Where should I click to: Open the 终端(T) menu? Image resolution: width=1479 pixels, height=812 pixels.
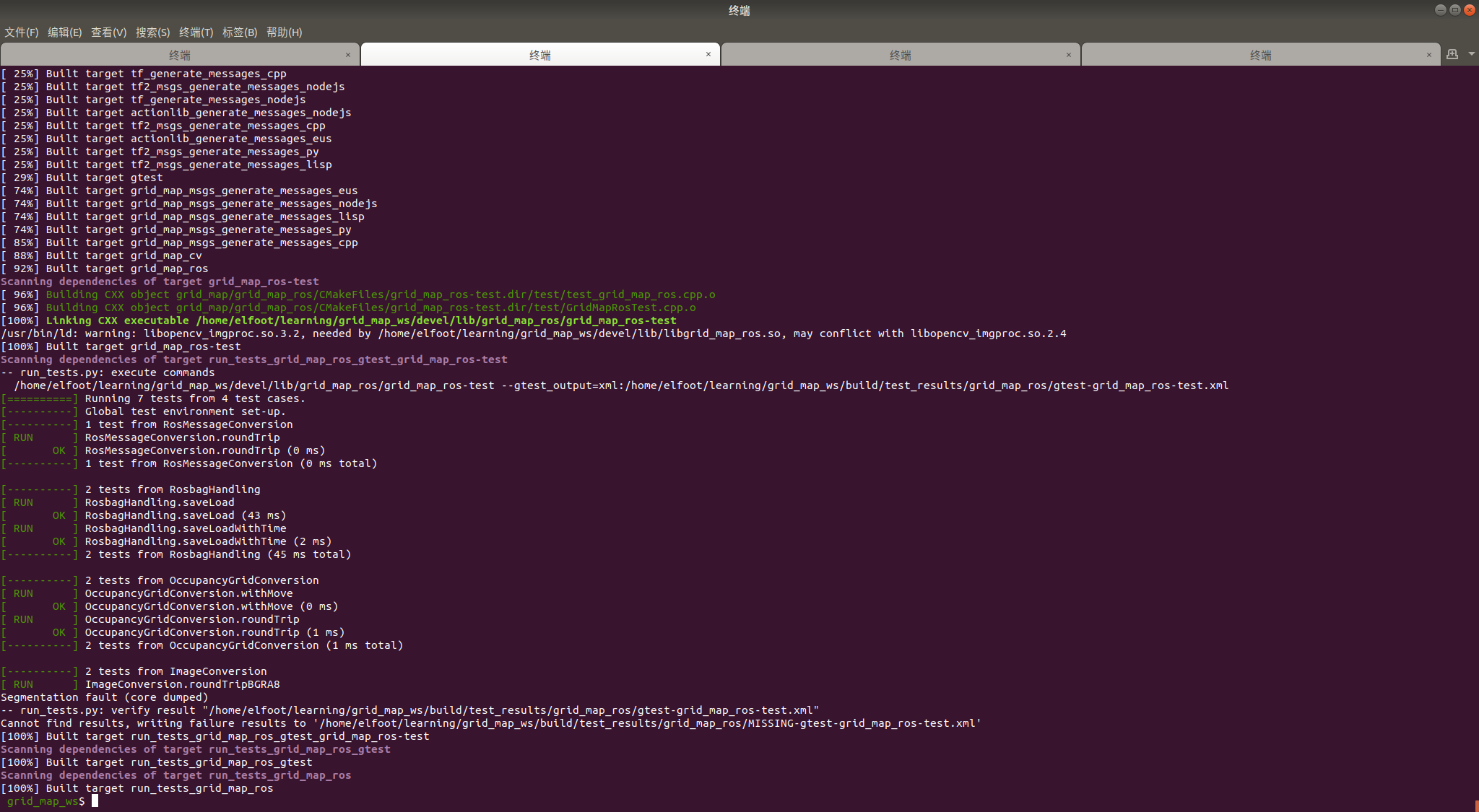(196, 32)
